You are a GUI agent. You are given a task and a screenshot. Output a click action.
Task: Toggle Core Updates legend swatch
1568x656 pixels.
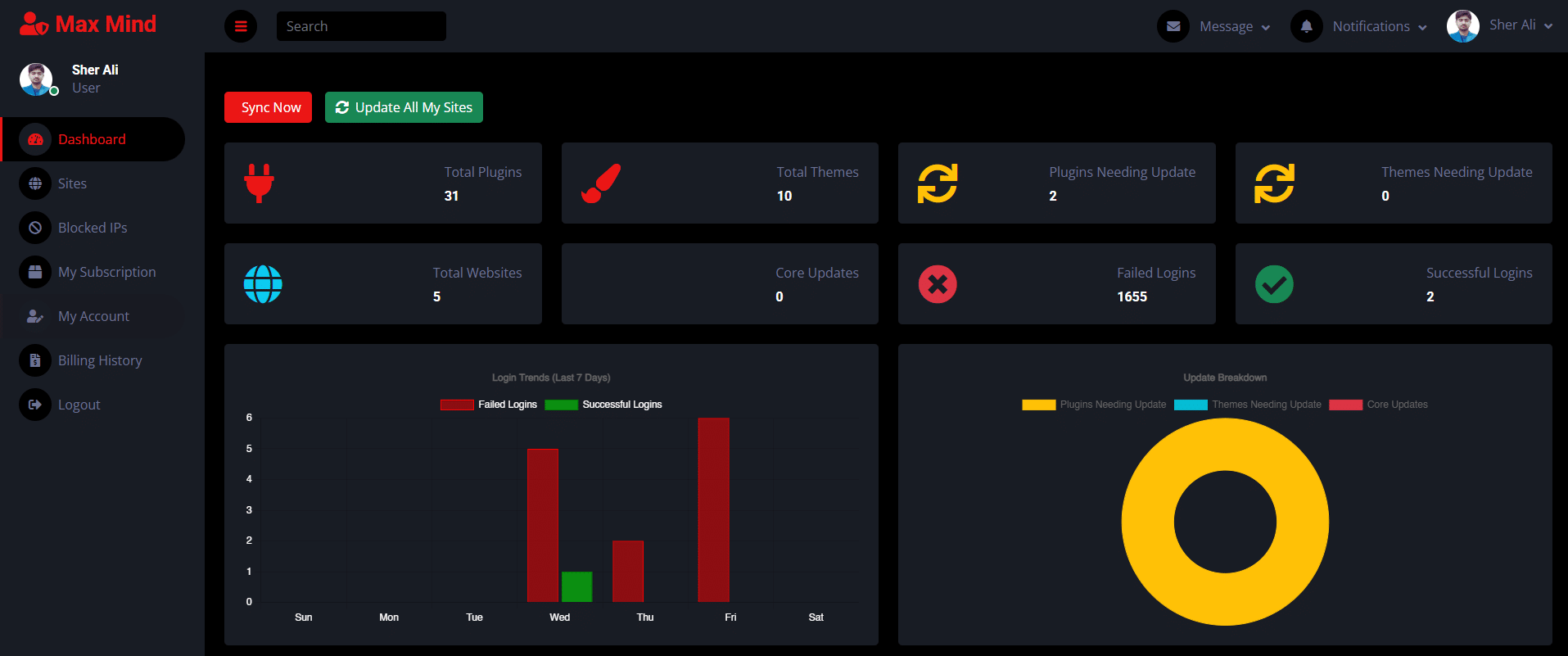click(1345, 405)
